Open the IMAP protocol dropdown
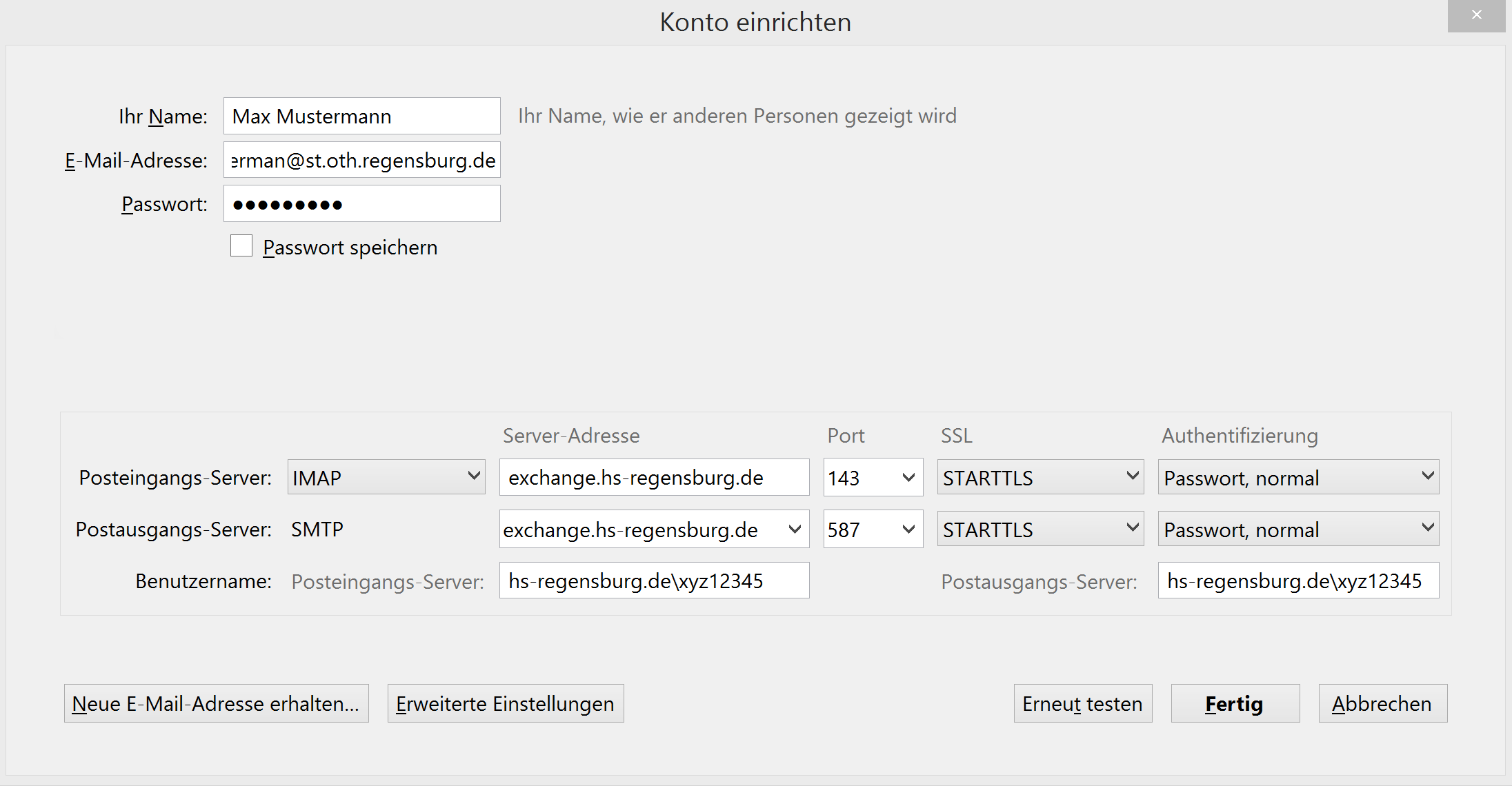The height and width of the screenshot is (786, 1512). pyautogui.click(x=386, y=477)
